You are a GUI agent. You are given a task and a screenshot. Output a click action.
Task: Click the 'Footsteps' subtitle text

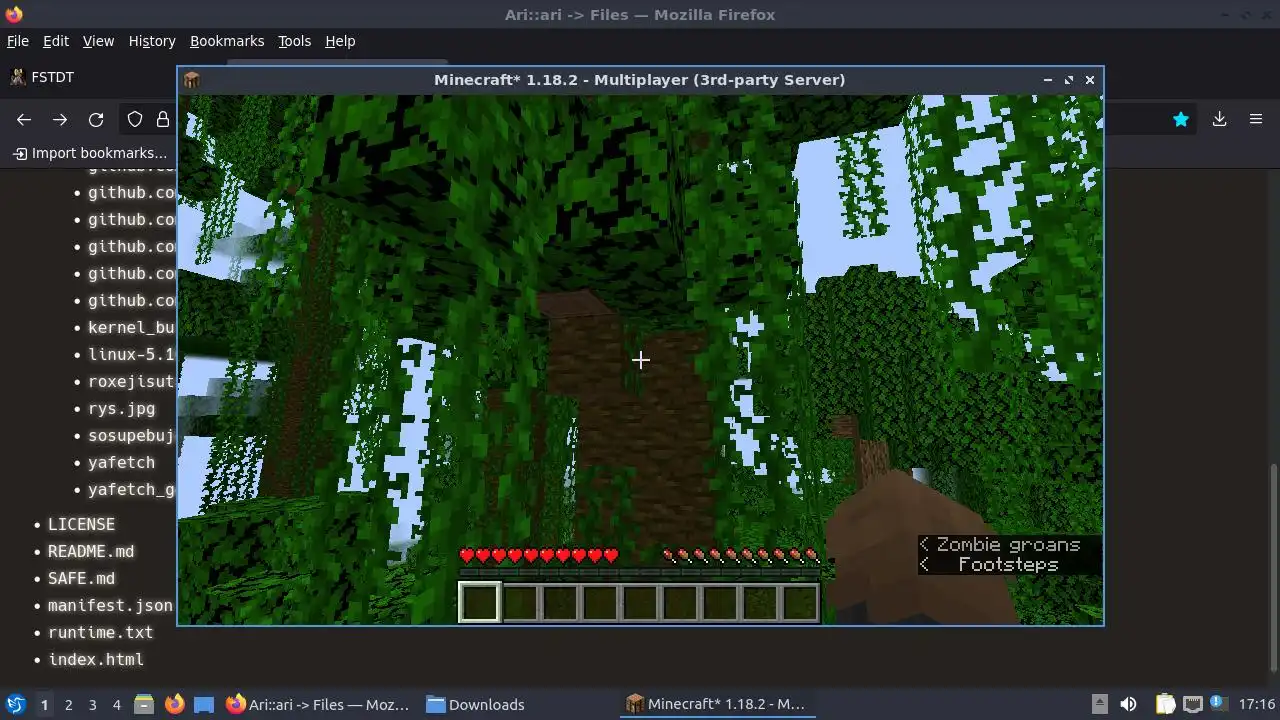click(x=1008, y=565)
